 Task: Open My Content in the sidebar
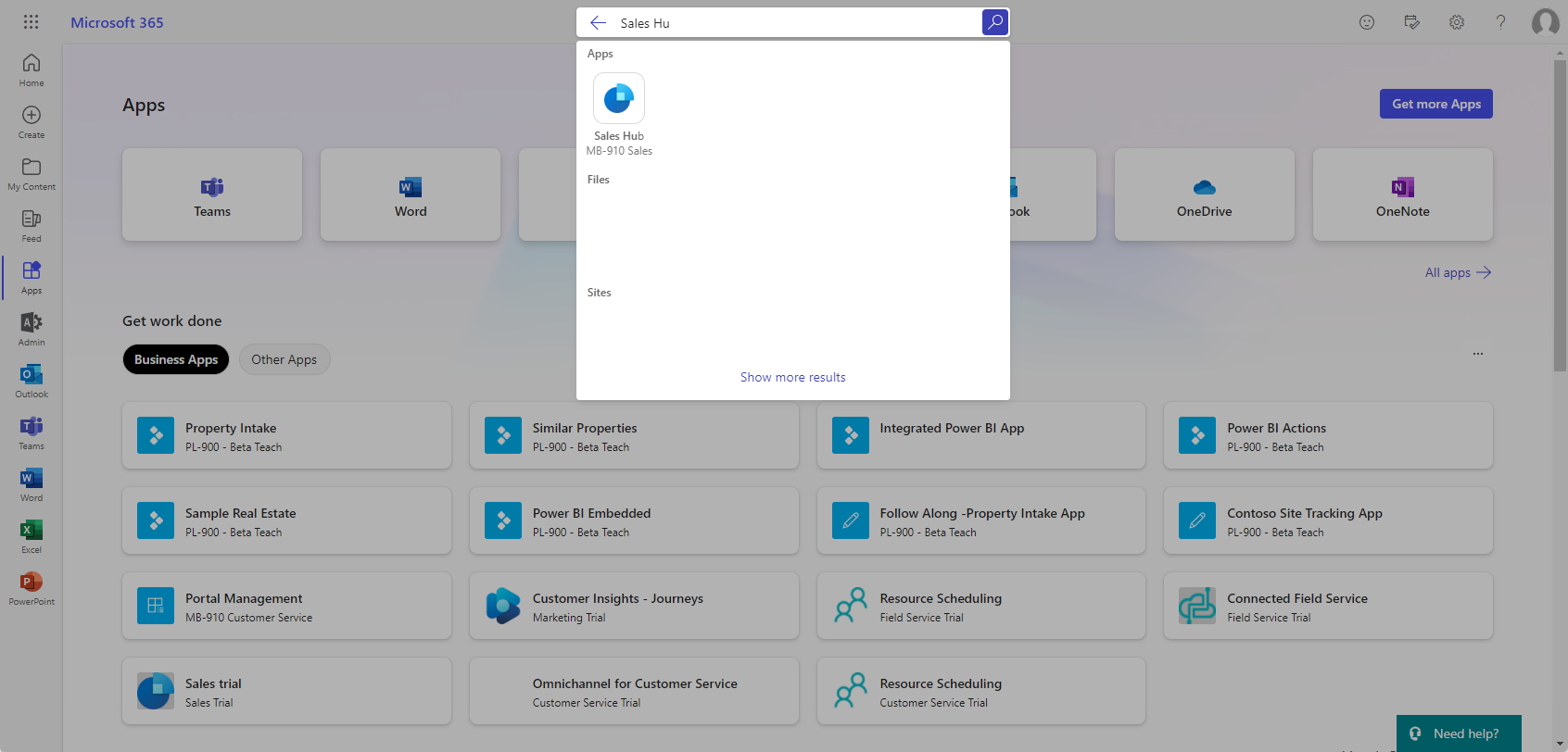click(x=32, y=174)
